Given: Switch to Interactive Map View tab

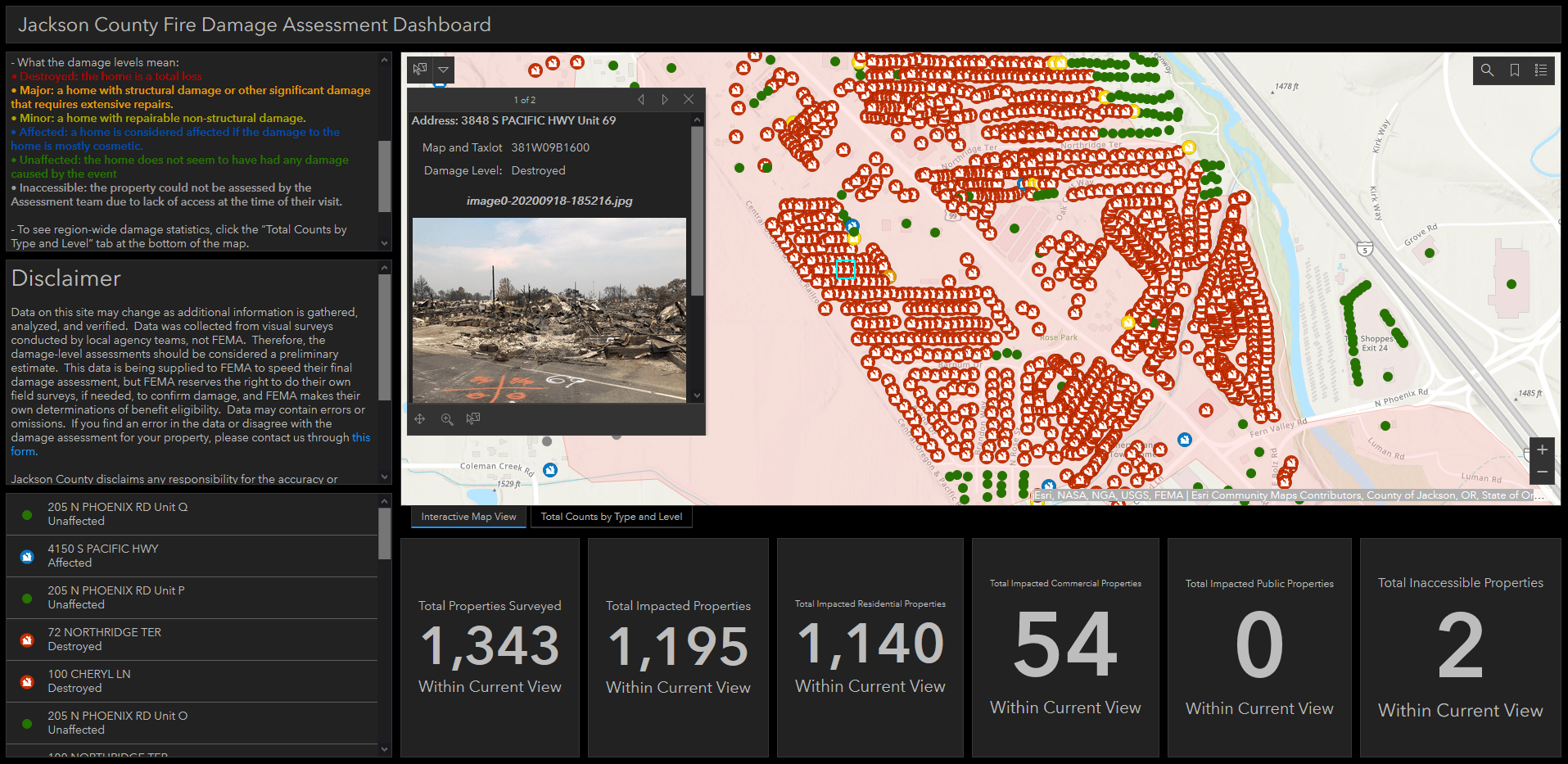Looking at the screenshot, I should pyautogui.click(x=468, y=517).
